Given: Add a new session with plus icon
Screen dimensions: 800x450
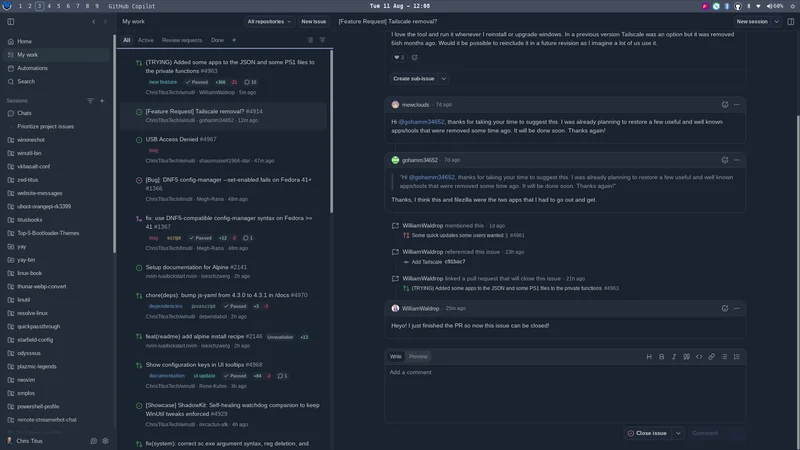Looking at the screenshot, I should tap(102, 101).
